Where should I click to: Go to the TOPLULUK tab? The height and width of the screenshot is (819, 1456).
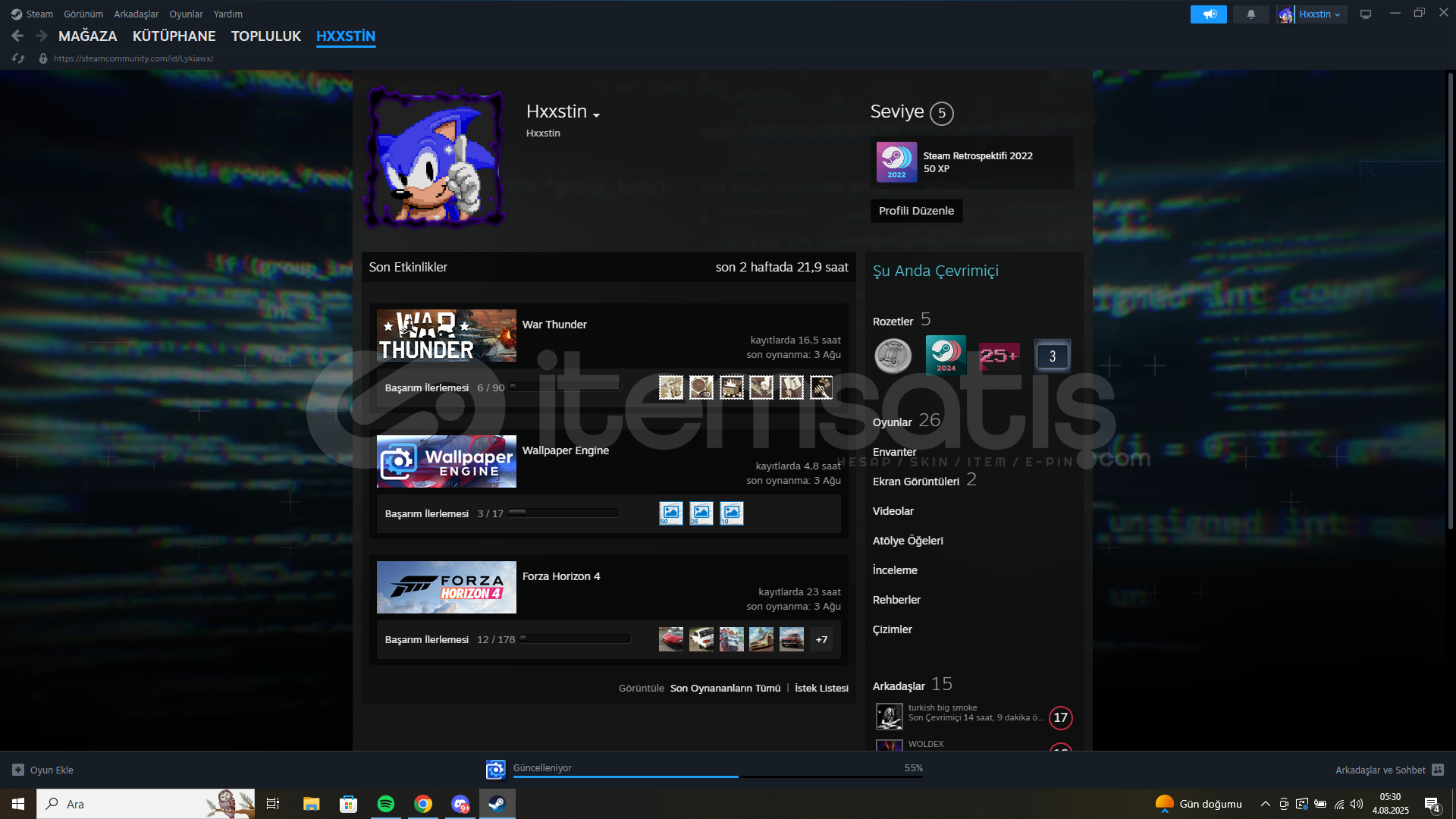[x=266, y=36]
